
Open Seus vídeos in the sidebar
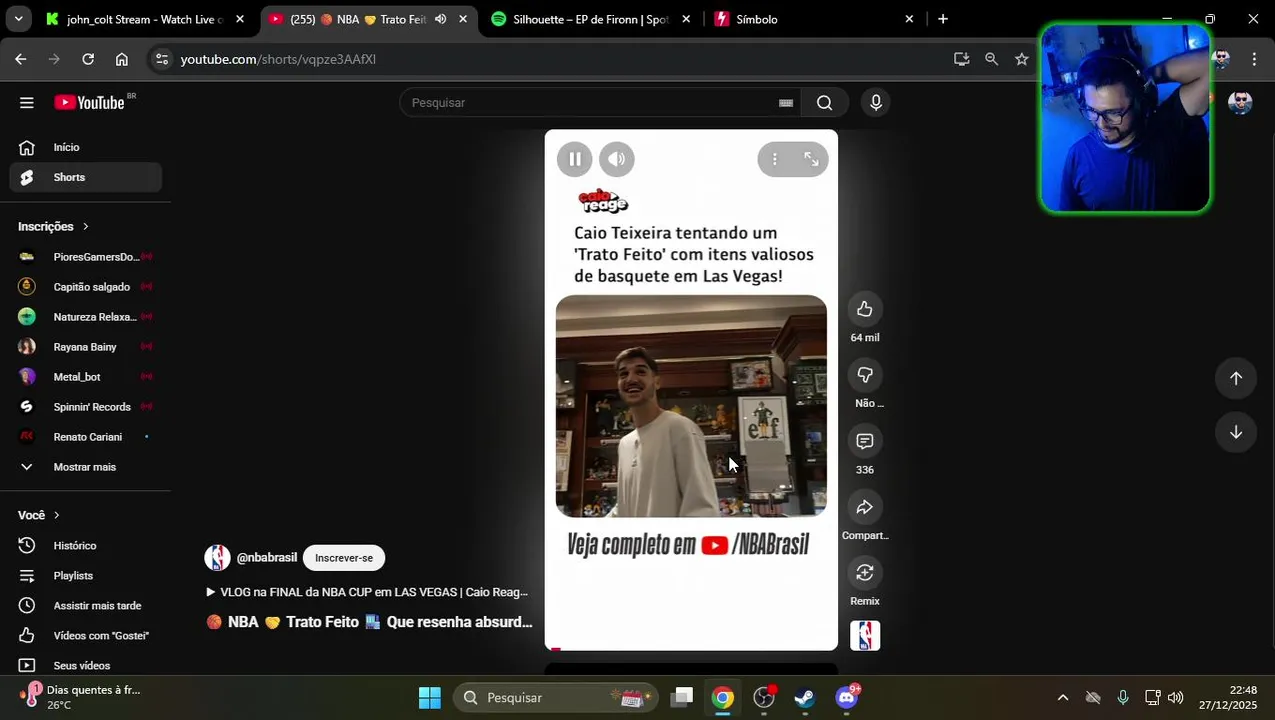tap(86, 666)
